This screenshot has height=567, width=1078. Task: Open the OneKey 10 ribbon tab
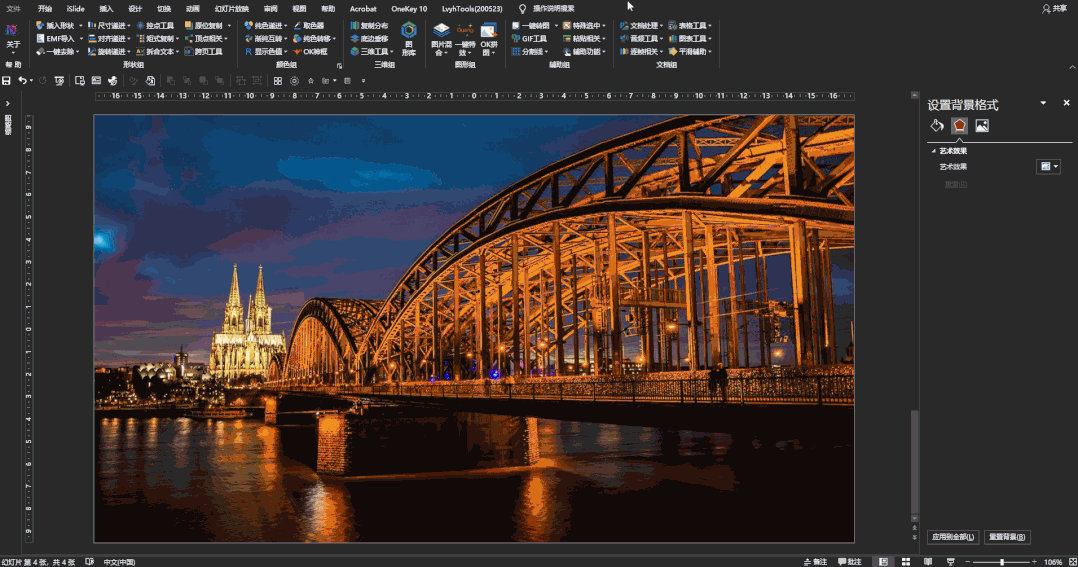(x=409, y=8)
